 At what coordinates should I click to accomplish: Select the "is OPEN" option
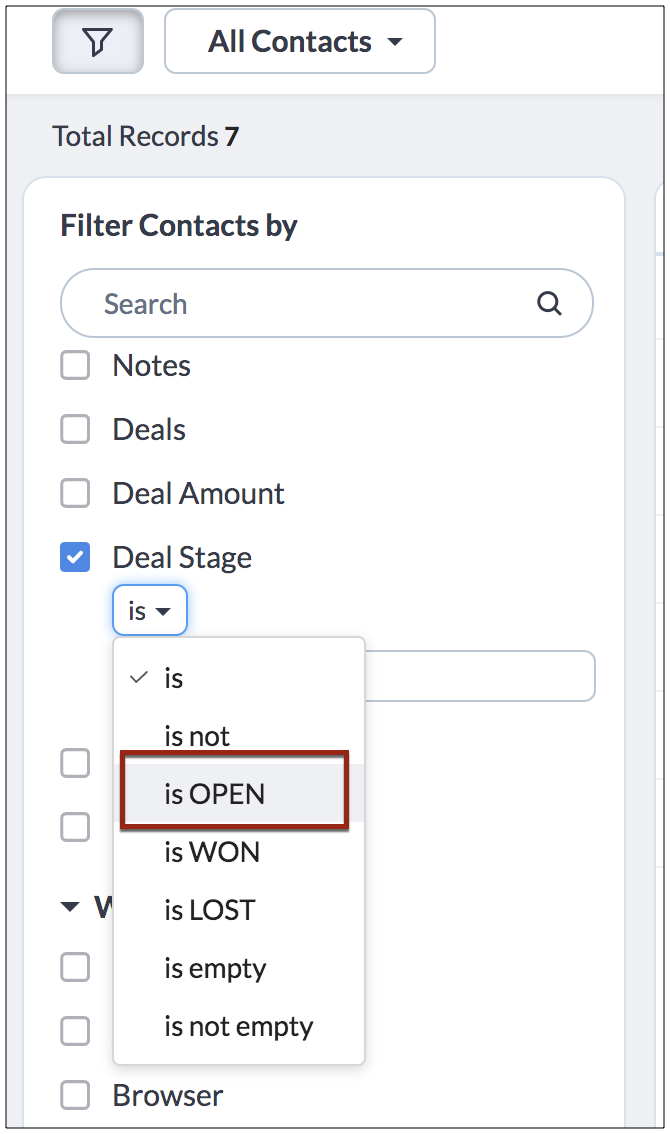[215, 795]
